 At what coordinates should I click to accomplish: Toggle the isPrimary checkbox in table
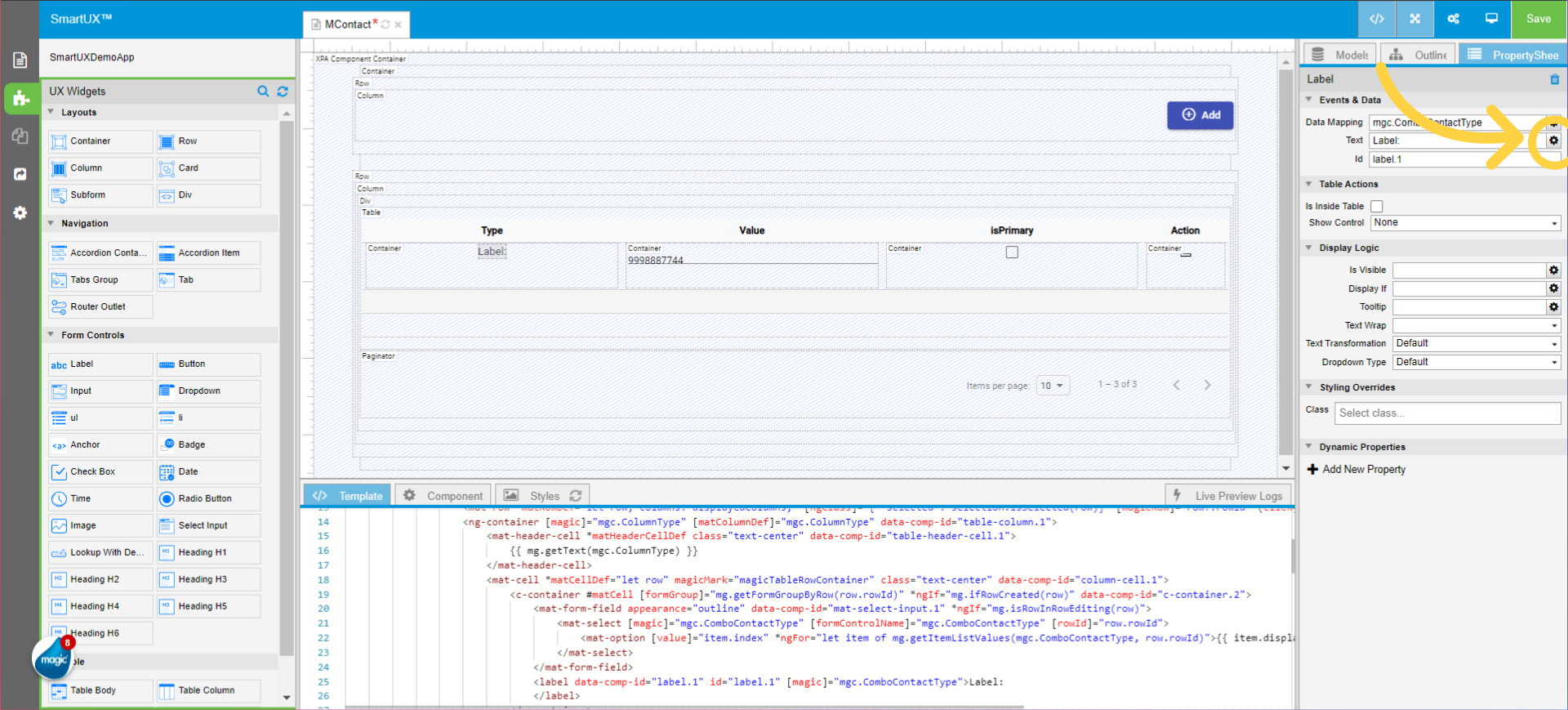coord(1012,252)
